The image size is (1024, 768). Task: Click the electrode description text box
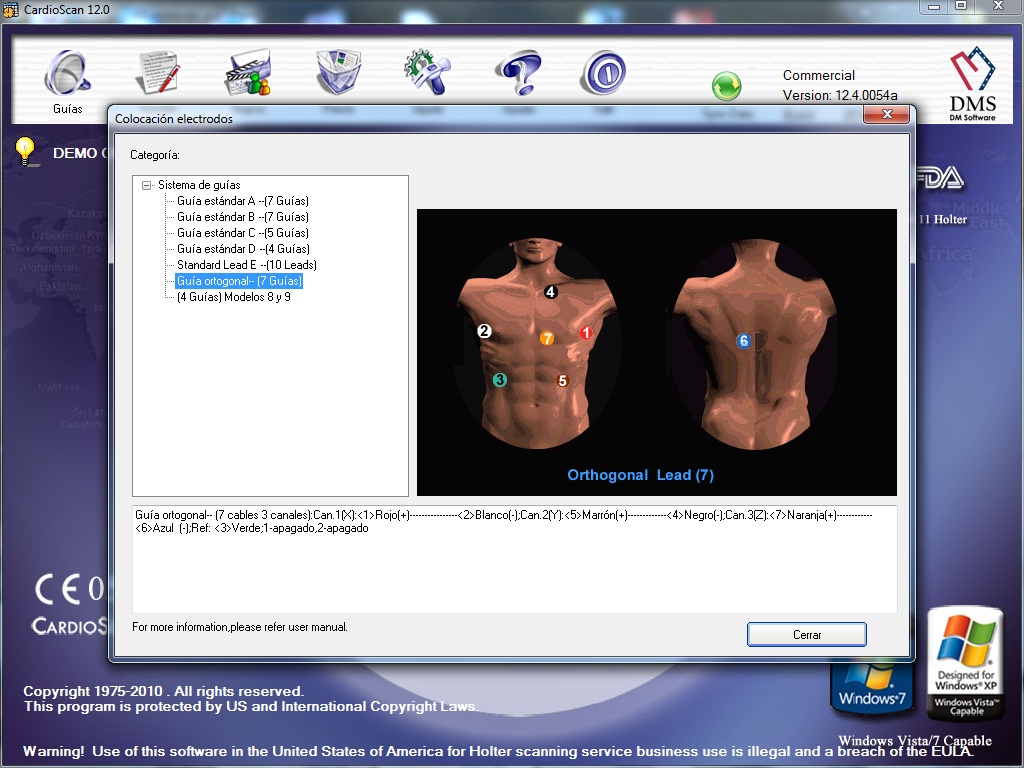pos(515,559)
